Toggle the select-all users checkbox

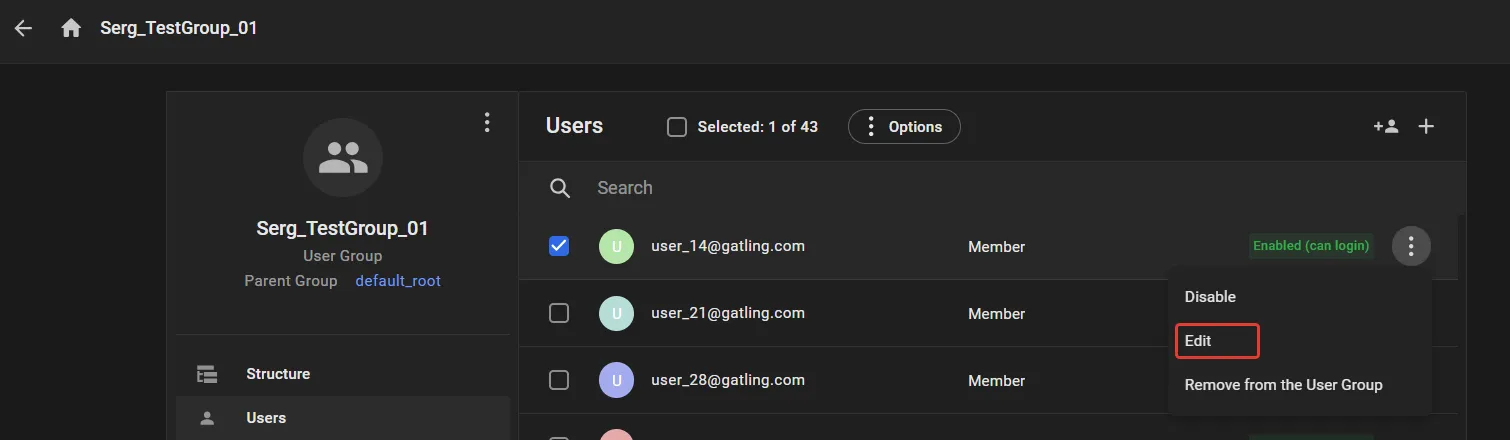click(x=677, y=127)
